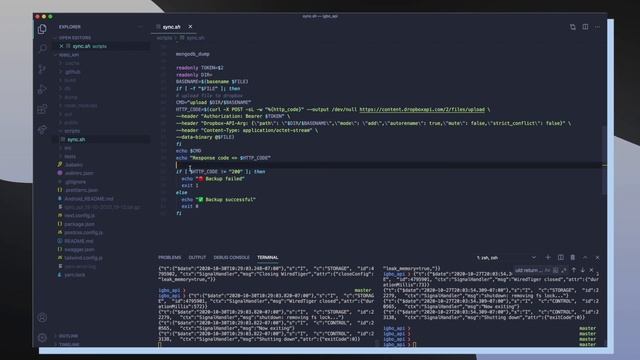This screenshot has width=640, height=360.
Task: Split the editor to the right
Action: click(585, 27)
